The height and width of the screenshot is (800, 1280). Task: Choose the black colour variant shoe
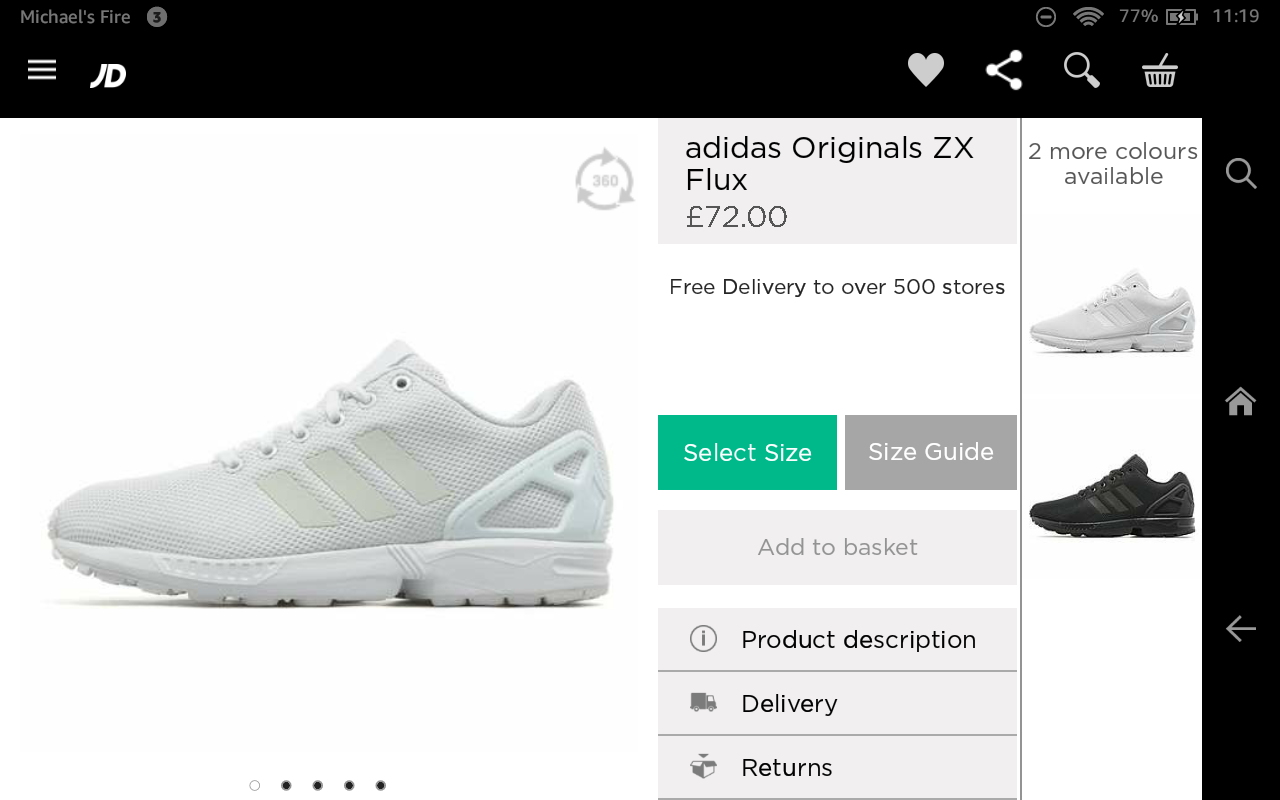(1112, 495)
